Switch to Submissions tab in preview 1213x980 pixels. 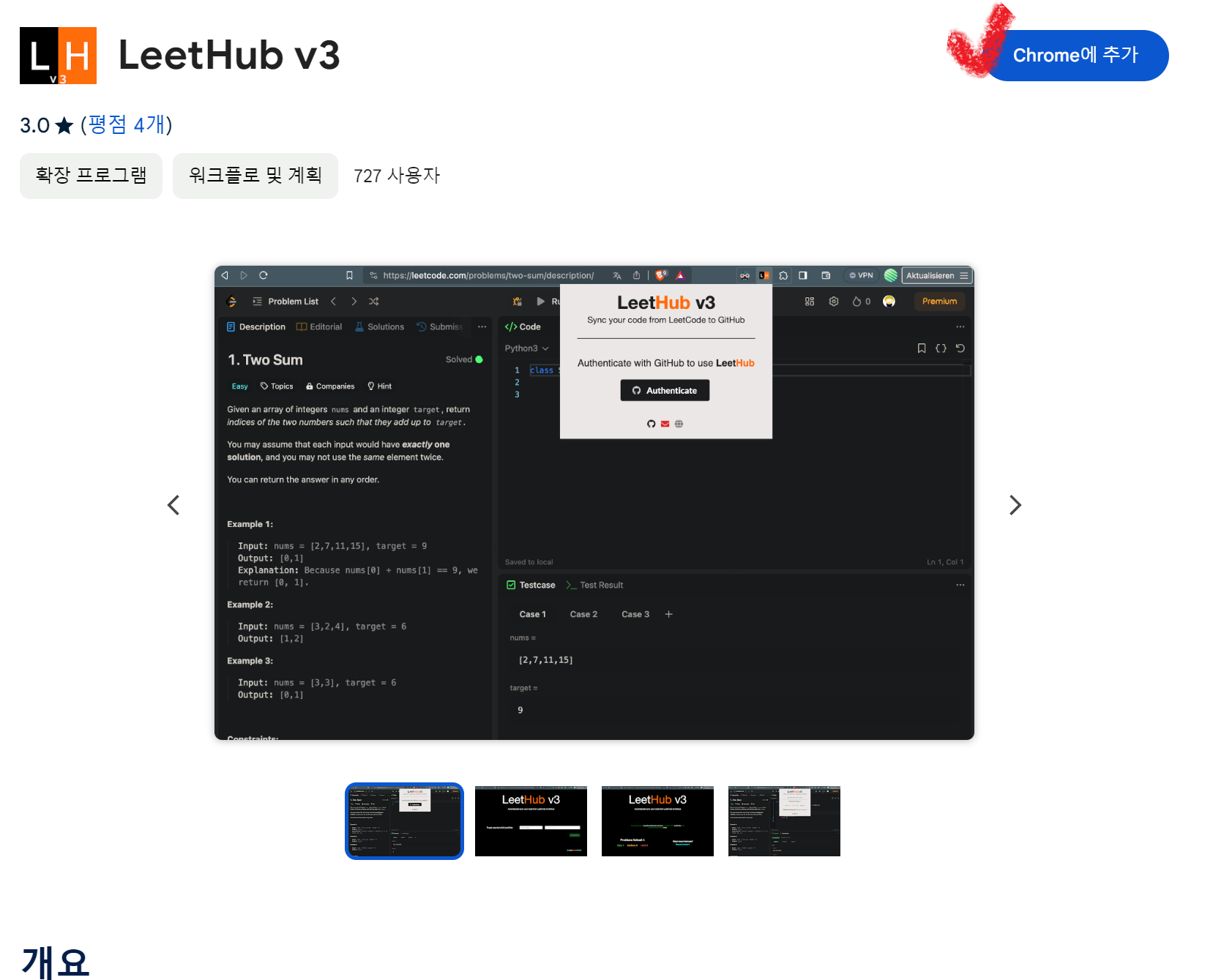coord(440,327)
